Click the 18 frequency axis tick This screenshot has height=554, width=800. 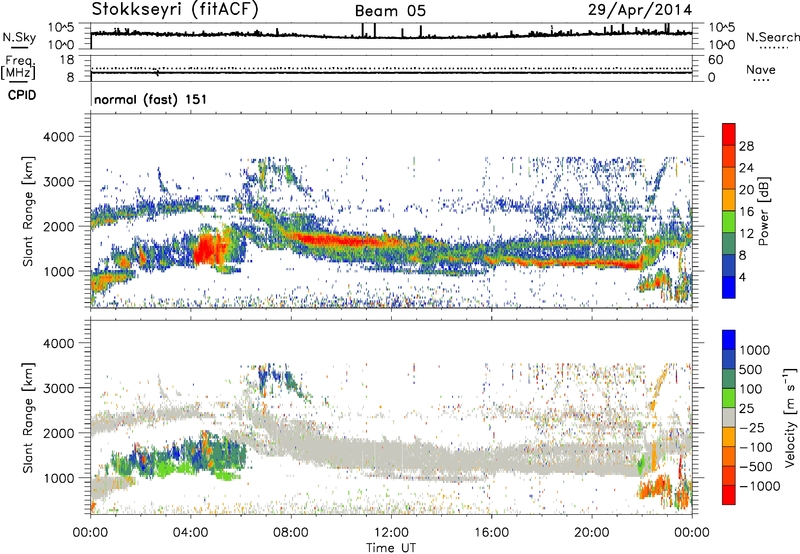coord(67,59)
